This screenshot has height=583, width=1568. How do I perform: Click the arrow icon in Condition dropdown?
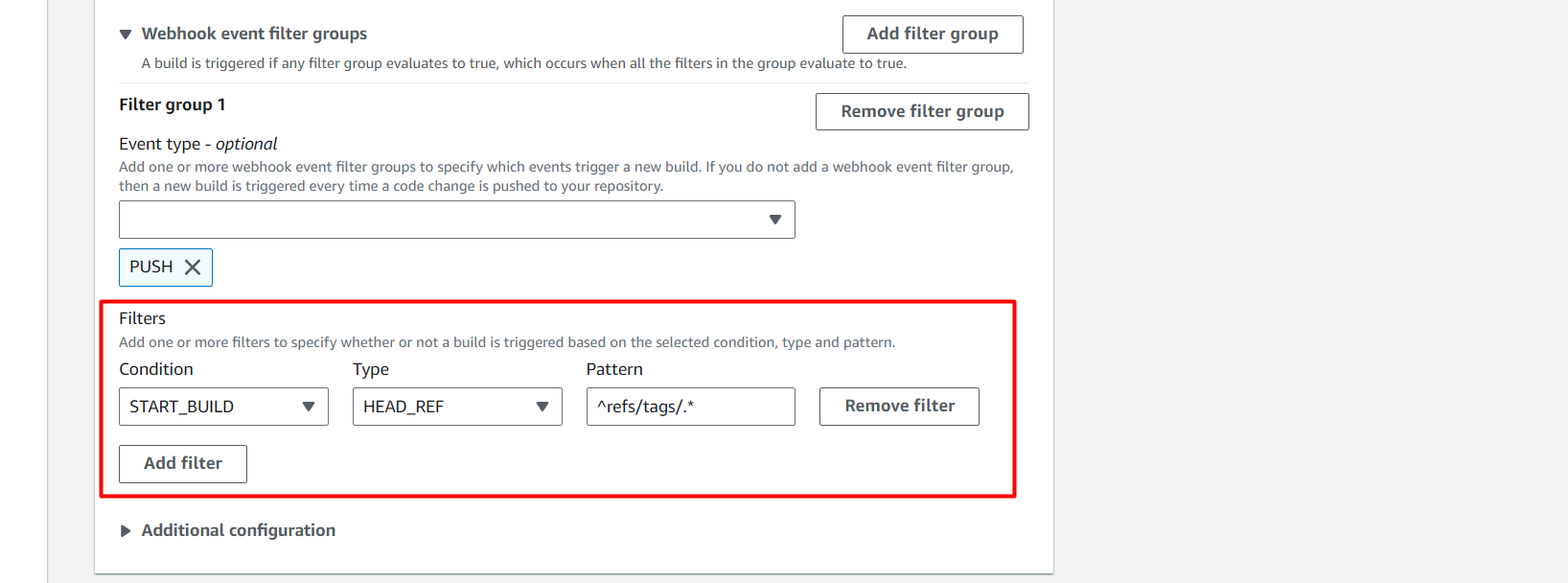coord(308,407)
